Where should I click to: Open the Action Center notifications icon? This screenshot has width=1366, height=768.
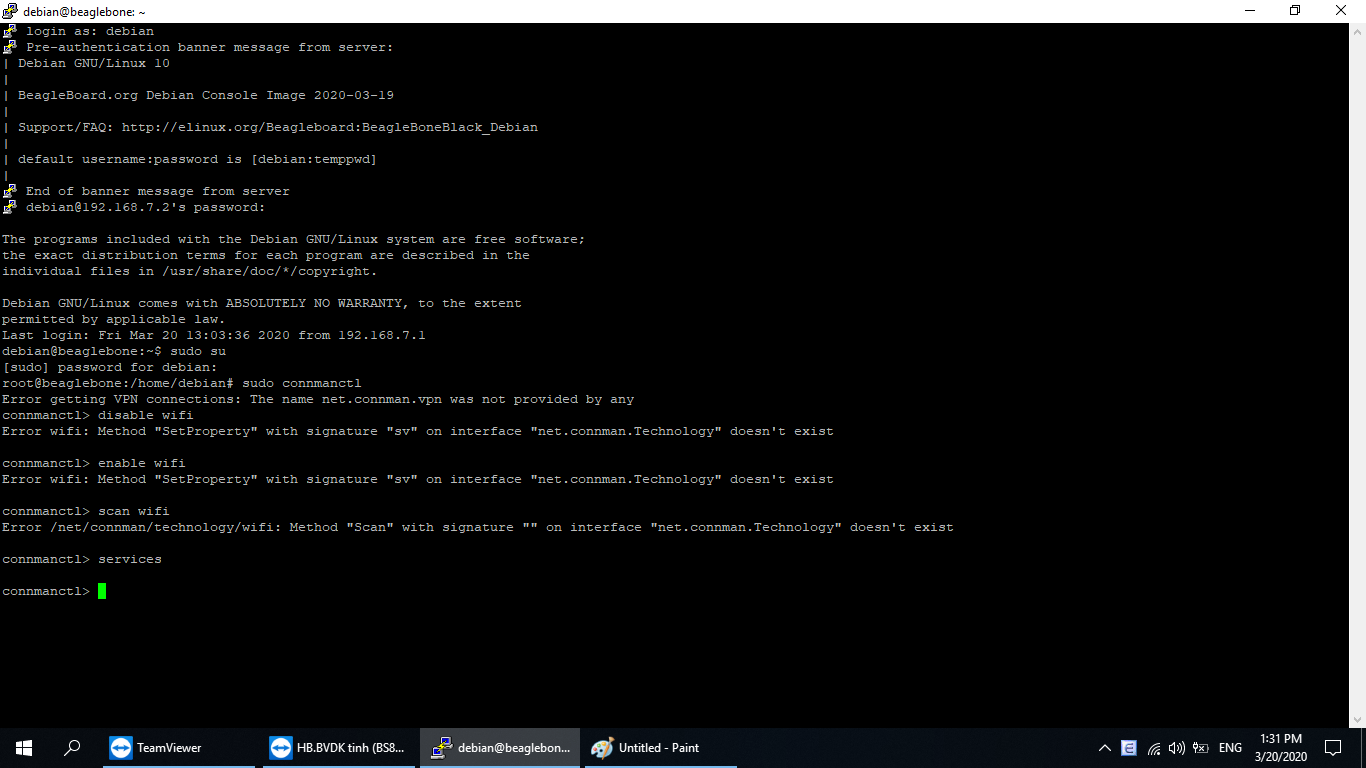(1333, 747)
